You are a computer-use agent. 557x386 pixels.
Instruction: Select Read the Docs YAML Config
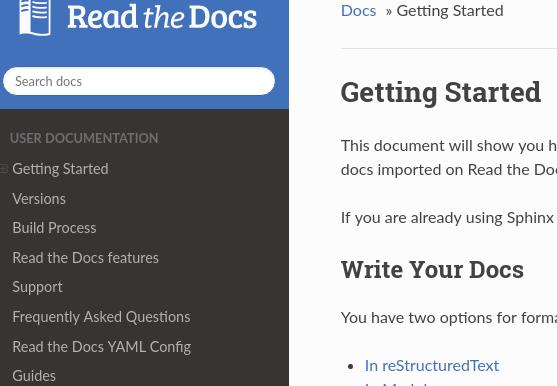[102, 347]
